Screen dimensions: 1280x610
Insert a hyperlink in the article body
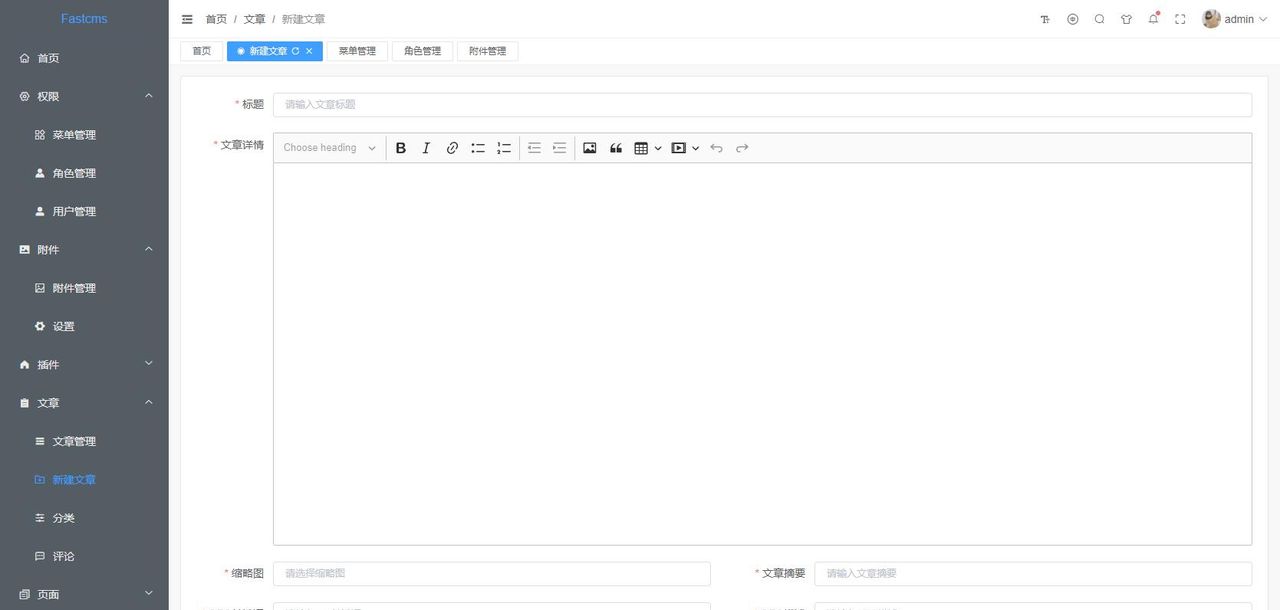452,147
